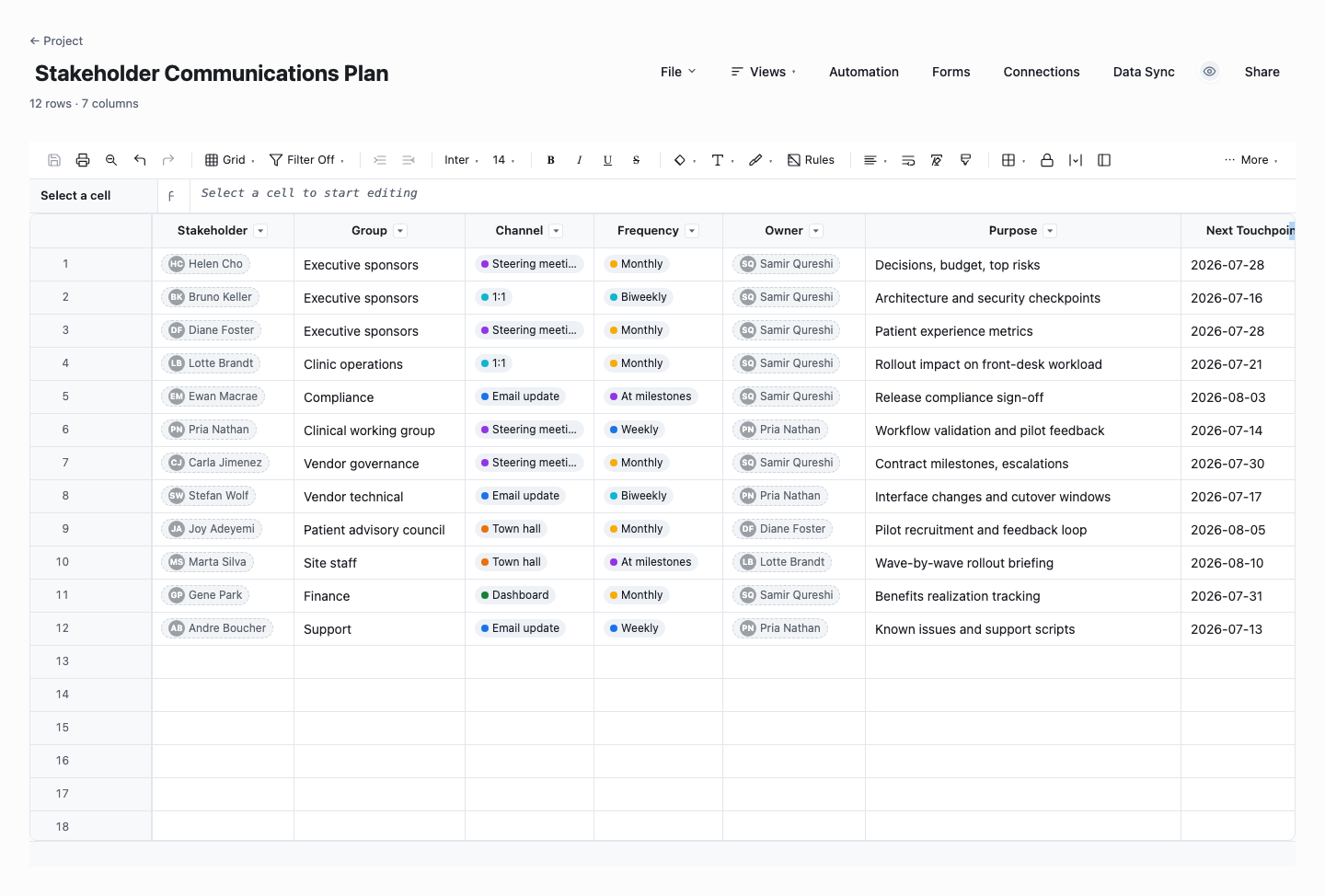1325x896 pixels.
Task: Click the column width fit icon
Action: (x=1076, y=160)
